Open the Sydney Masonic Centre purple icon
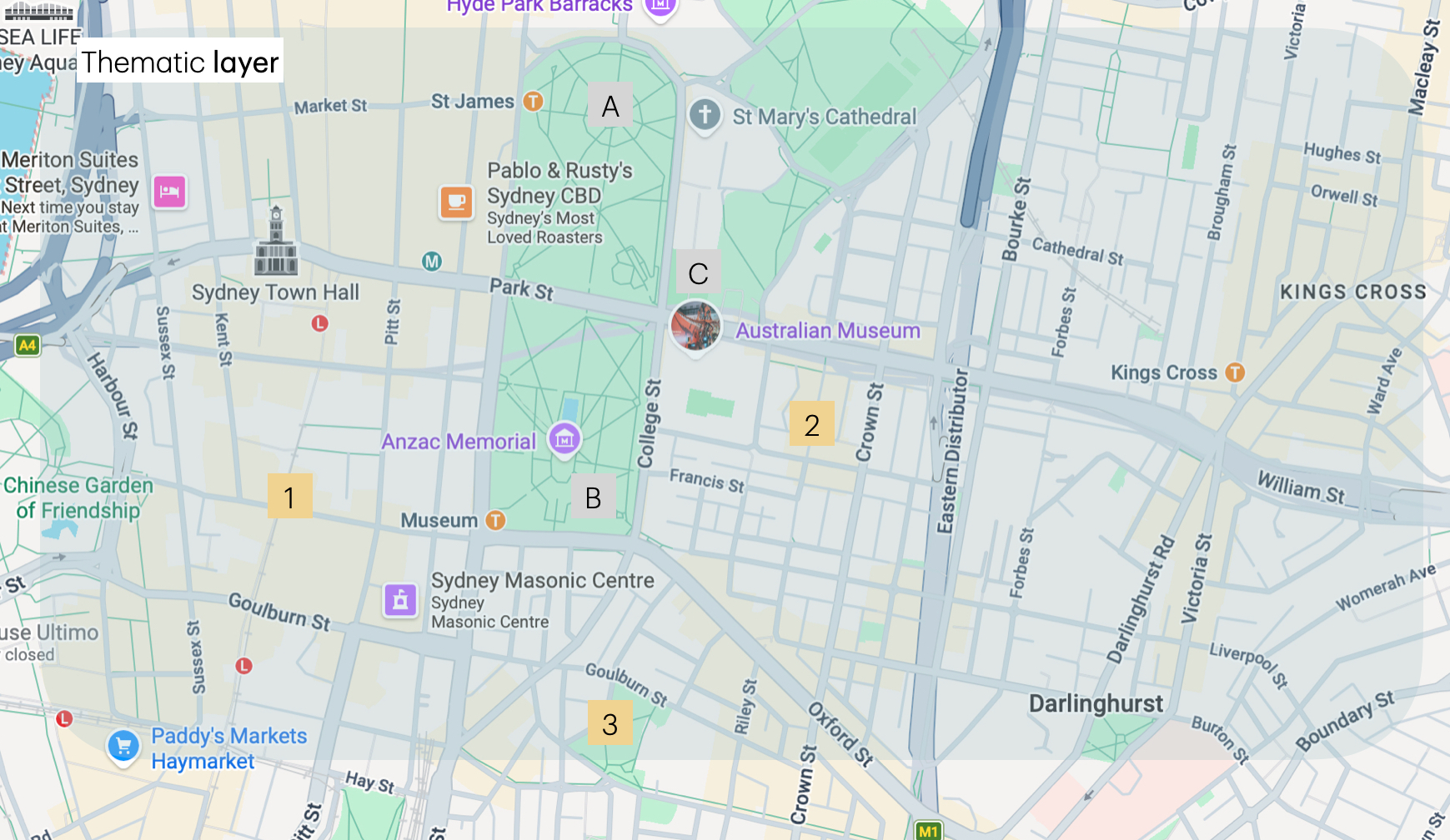This screenshot has height=840, width=1450. 400,599
